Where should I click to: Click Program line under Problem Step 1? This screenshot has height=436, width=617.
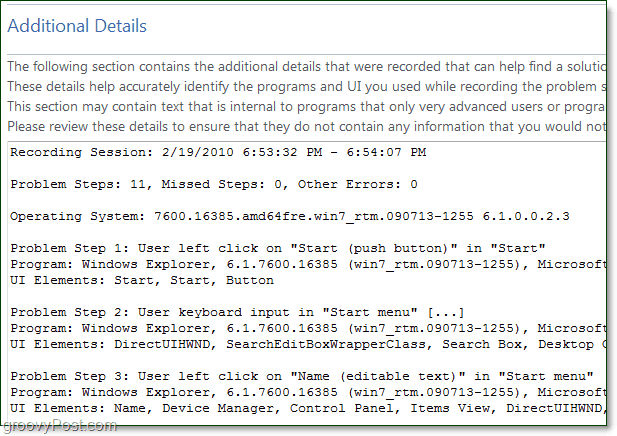click(x=308, y=264)
